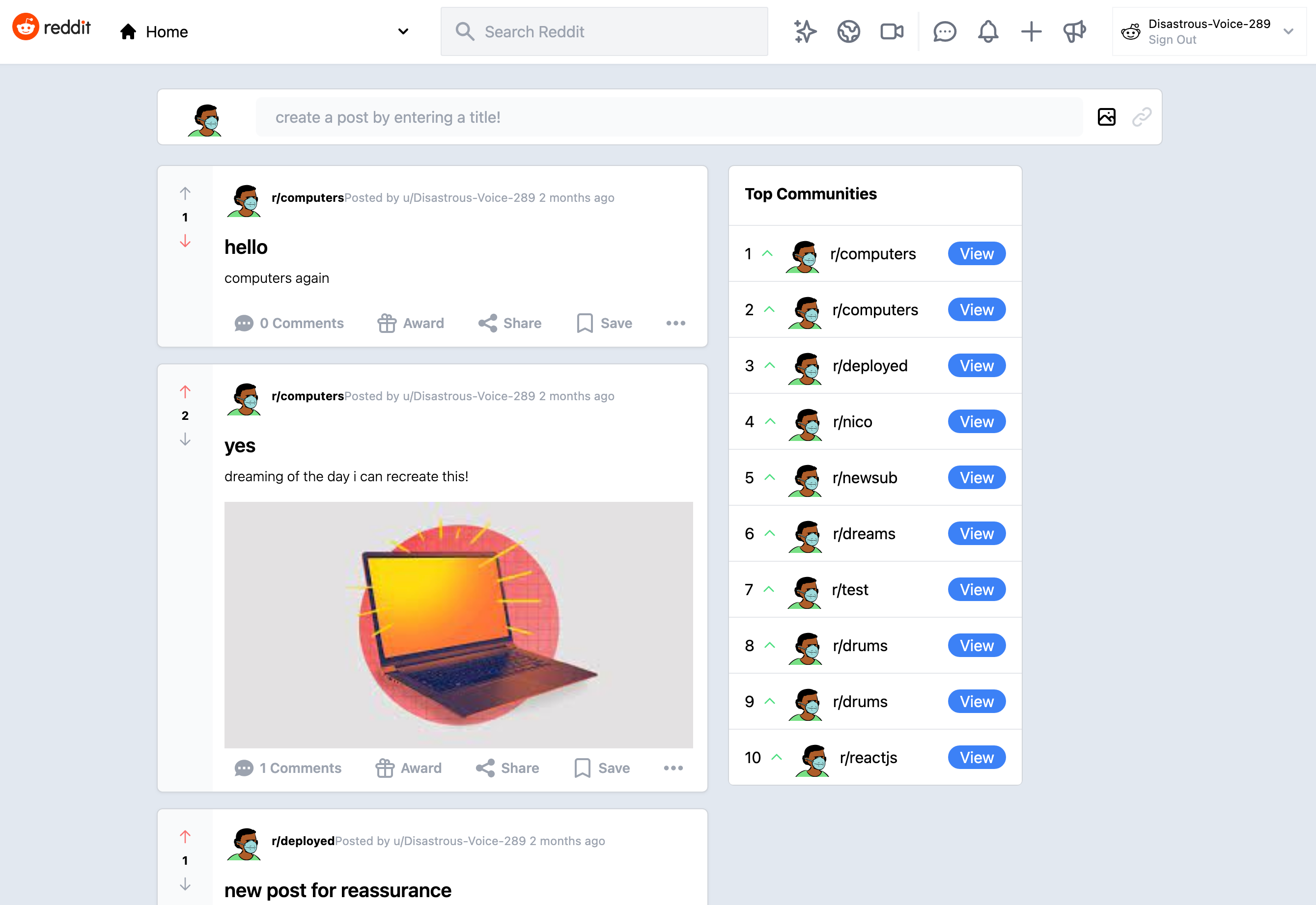Click the sparkle popular icon in header
The image size is (1316, 905).
805,32
